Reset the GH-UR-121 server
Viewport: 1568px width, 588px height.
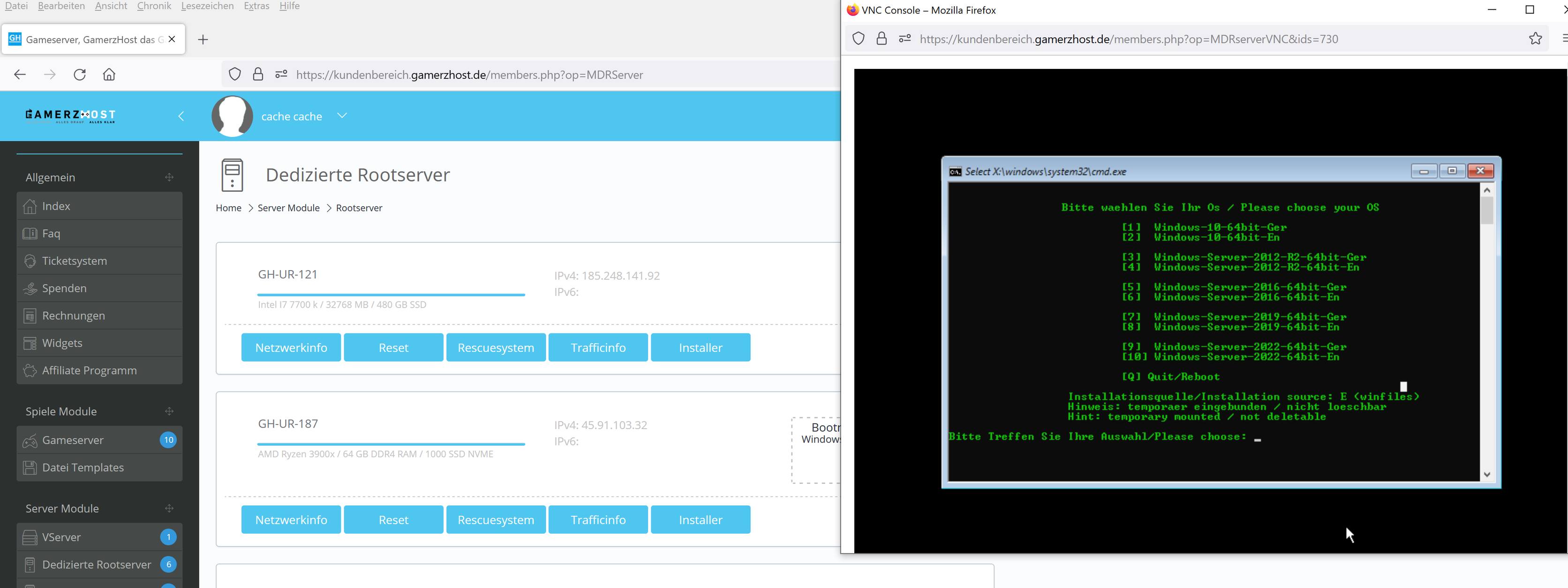[x=393, y=347]
